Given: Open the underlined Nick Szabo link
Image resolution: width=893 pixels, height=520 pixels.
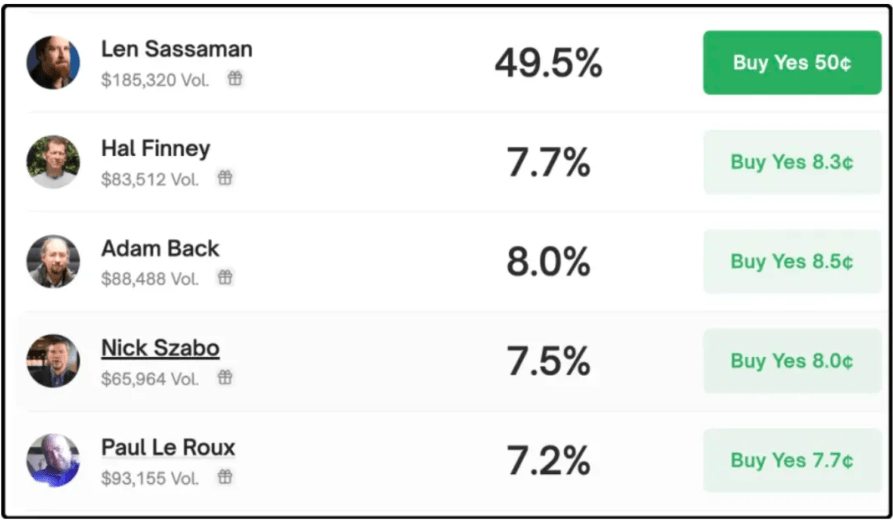Looking at the screenshot, I should pos(160,348).
